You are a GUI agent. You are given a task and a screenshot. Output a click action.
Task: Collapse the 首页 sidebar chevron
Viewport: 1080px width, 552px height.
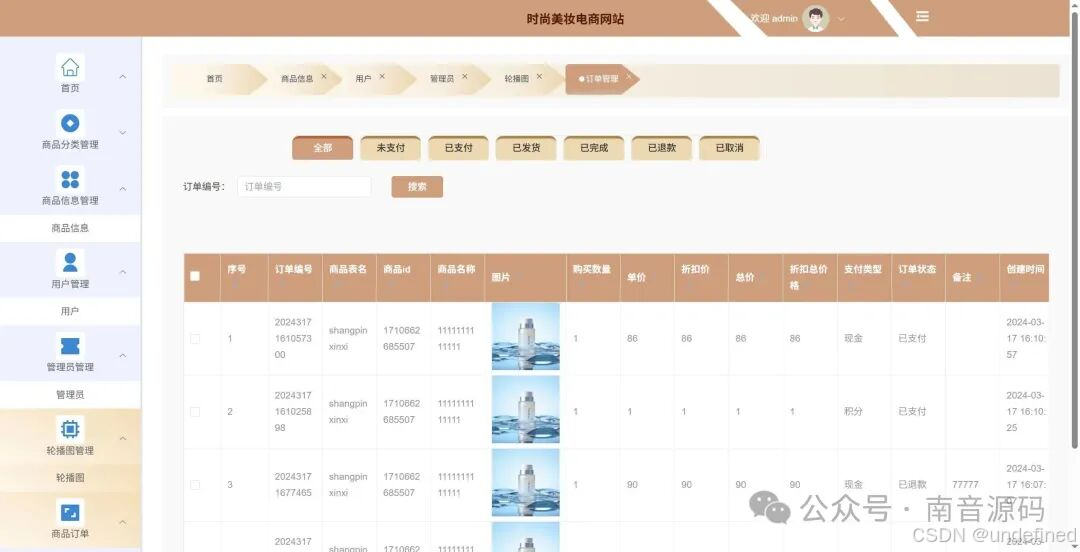tap(123, 76)
